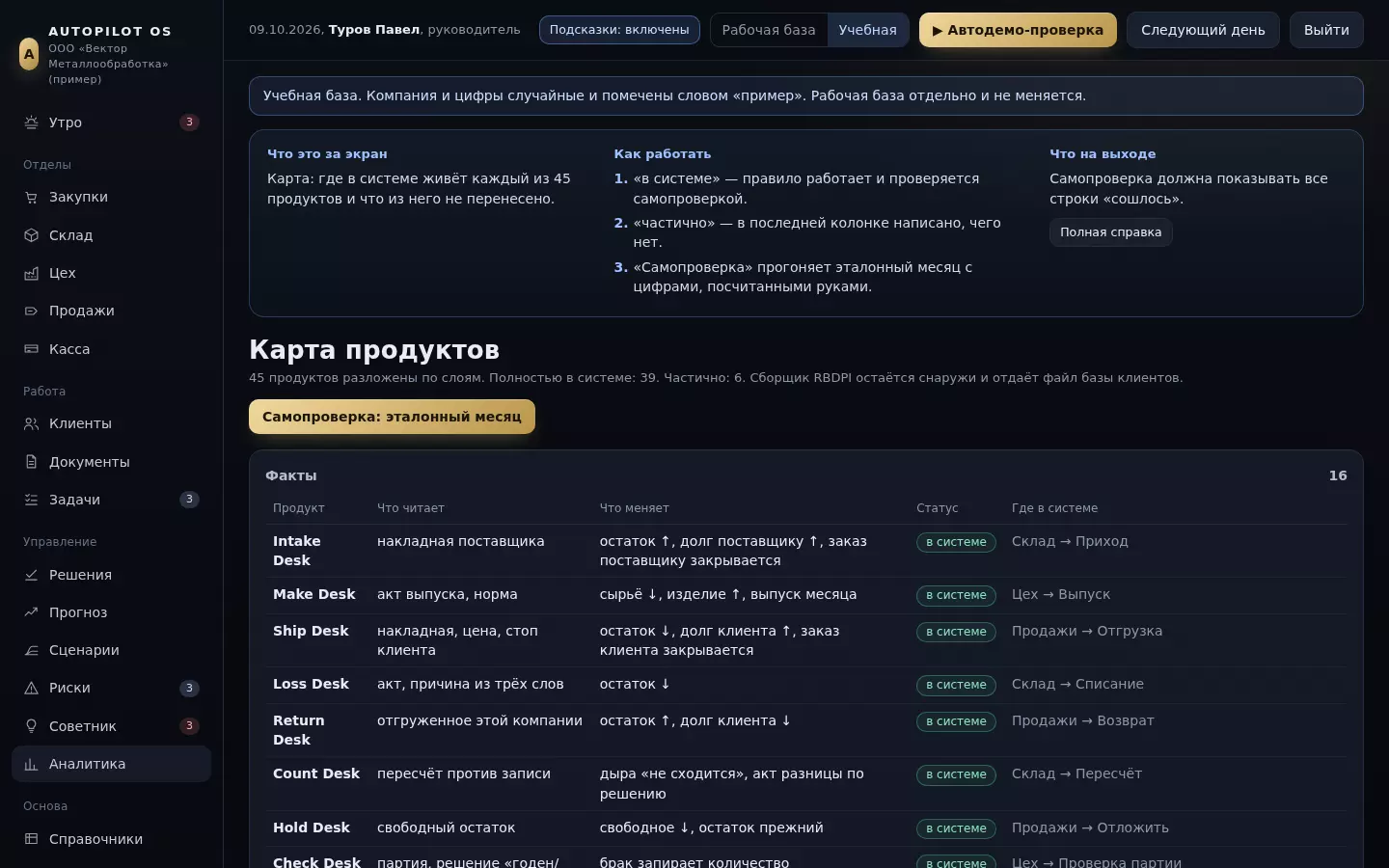
Task: Go to Закупки in the sidebar
Action: (x=111, y=197)
